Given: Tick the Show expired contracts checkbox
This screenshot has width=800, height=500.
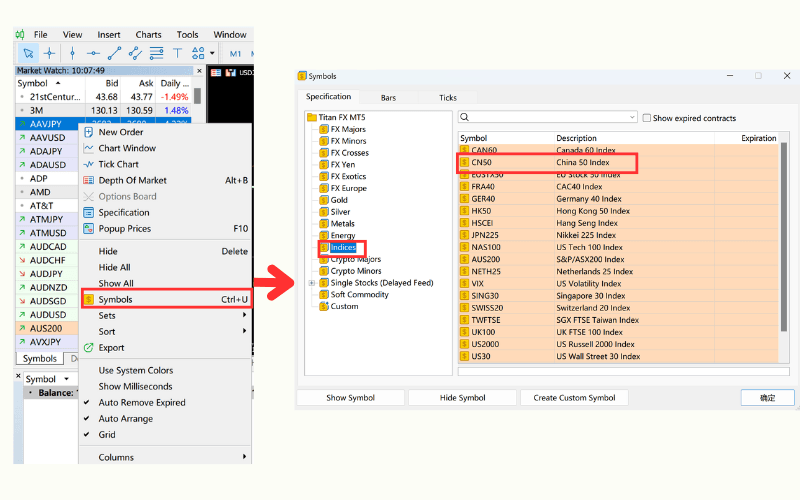Looking at the screenshot, I should [x=647, y=117].
